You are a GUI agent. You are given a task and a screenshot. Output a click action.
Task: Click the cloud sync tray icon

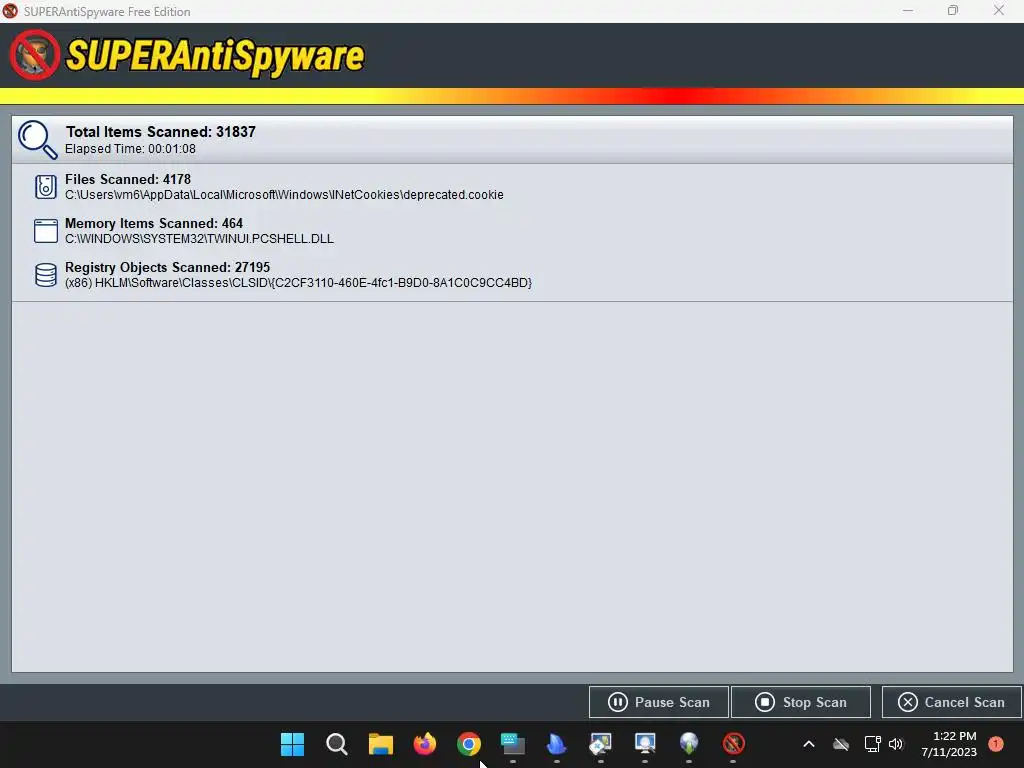point(841,744)
